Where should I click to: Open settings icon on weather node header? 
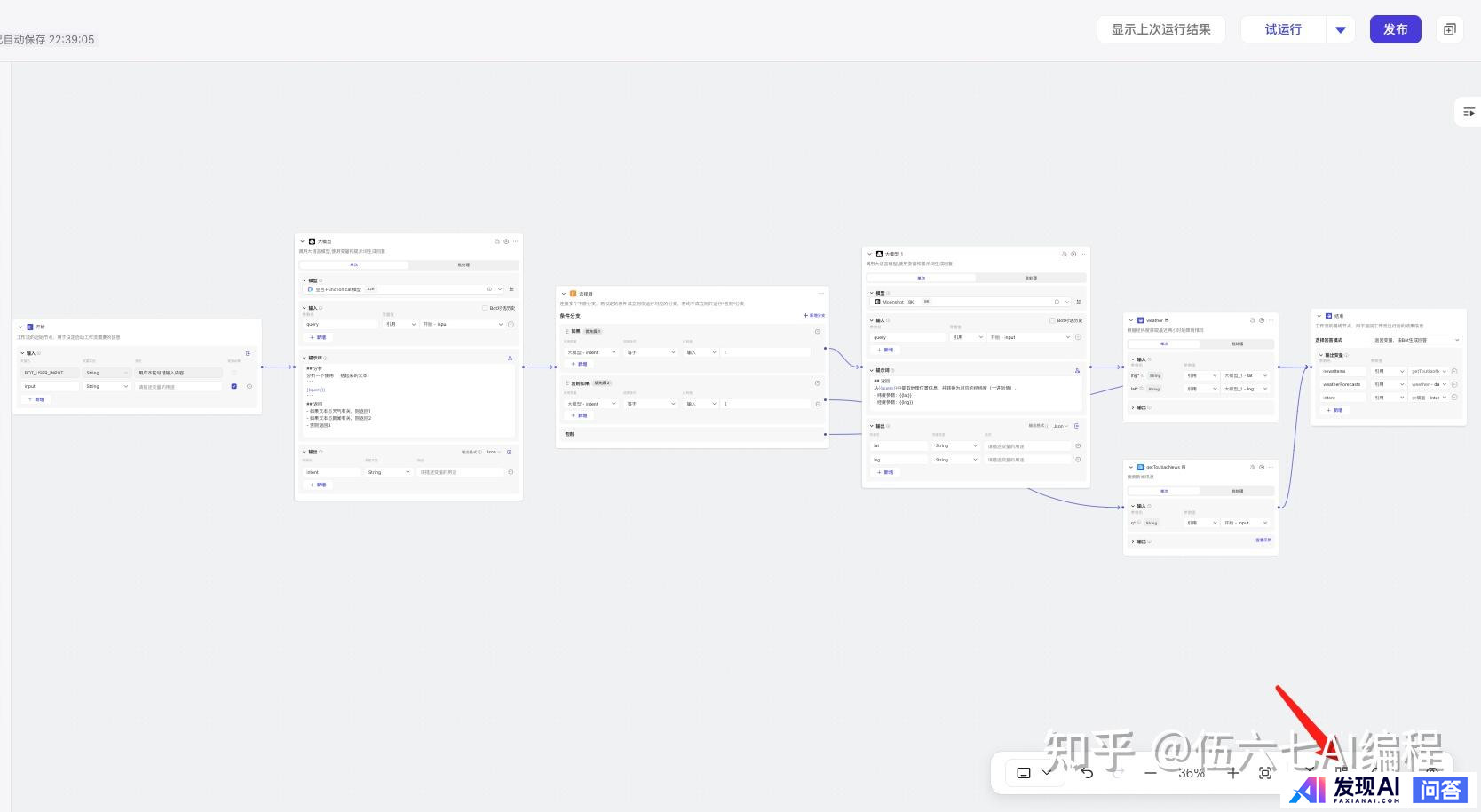1262,320
